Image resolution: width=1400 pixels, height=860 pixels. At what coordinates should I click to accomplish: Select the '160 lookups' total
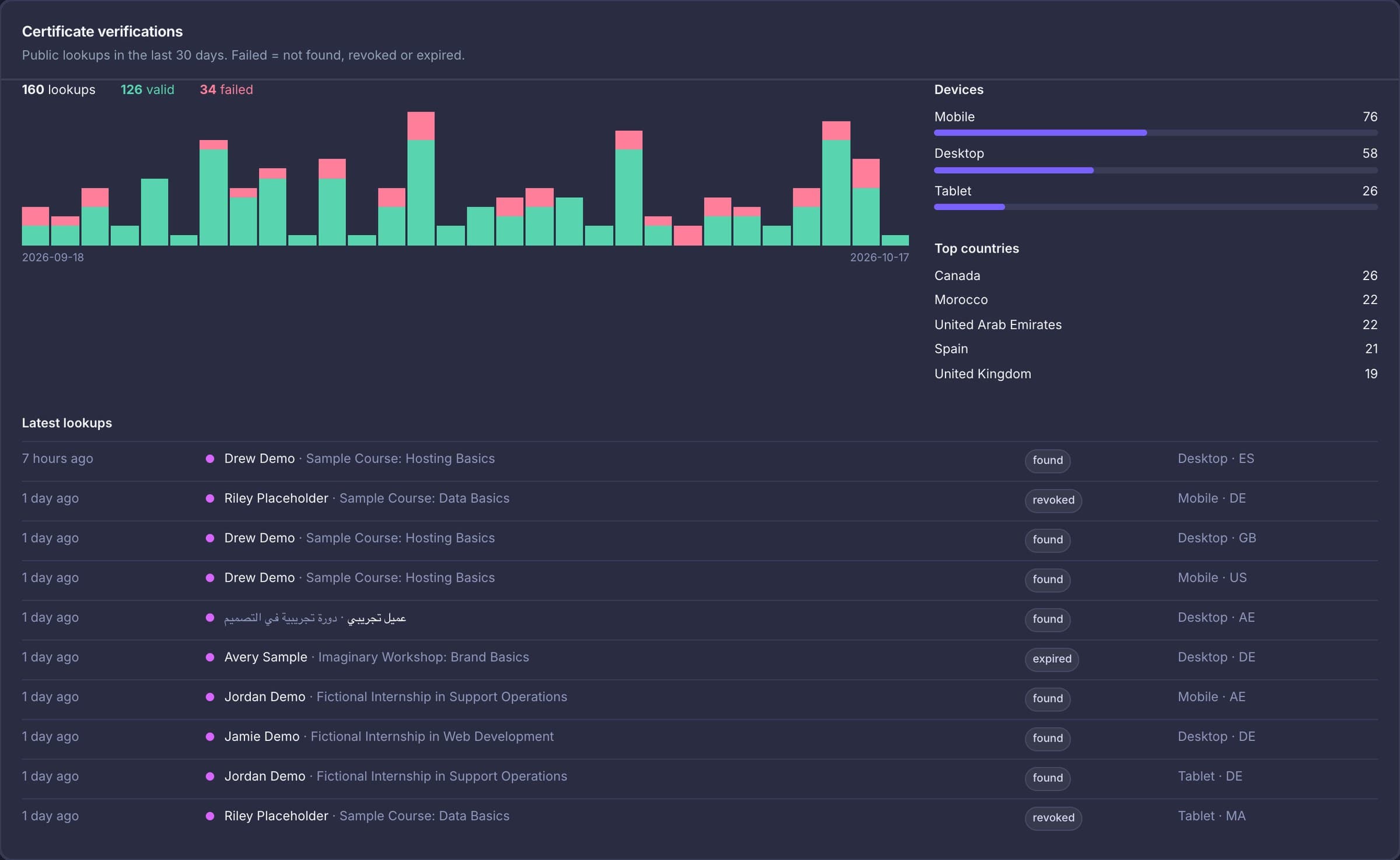[58, 90]
